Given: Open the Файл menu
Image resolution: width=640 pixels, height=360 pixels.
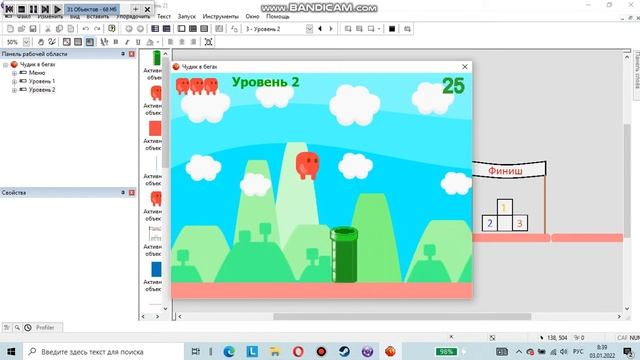Looking at the screenshot, I should tap(24, 17).
